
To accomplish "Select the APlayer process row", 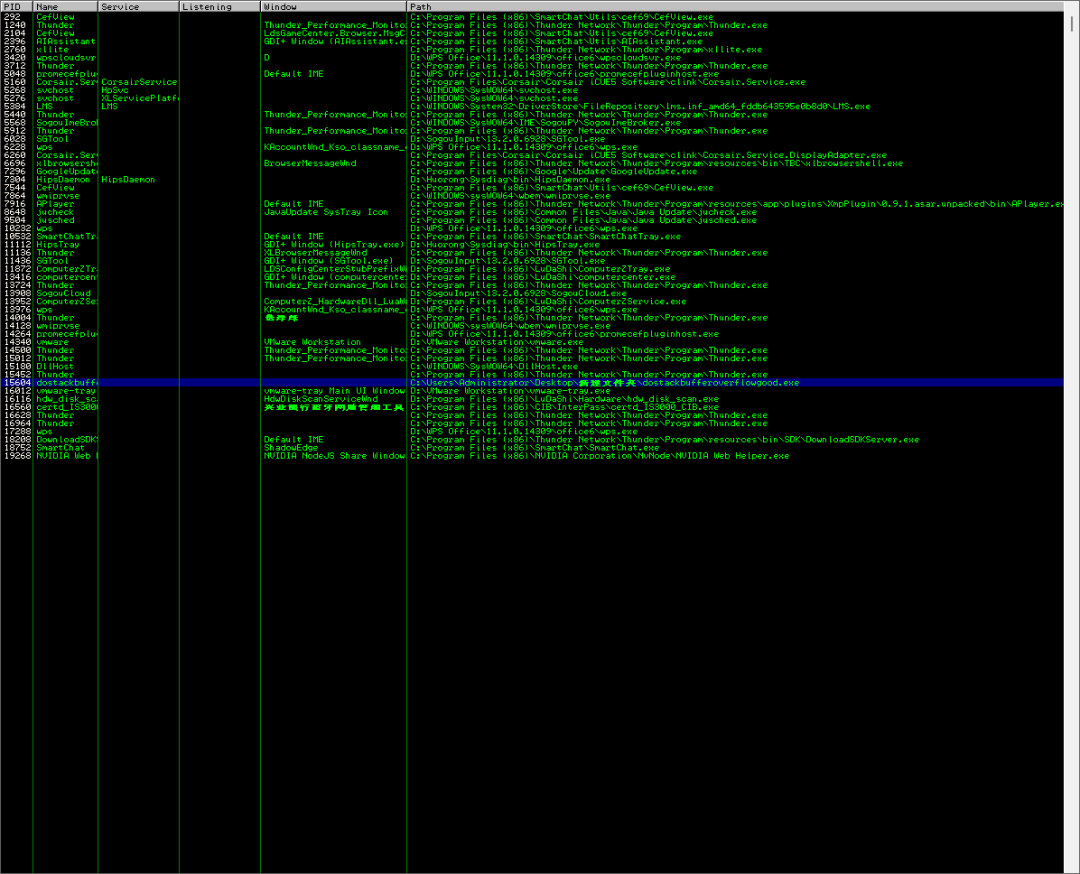I will point(532,204).
